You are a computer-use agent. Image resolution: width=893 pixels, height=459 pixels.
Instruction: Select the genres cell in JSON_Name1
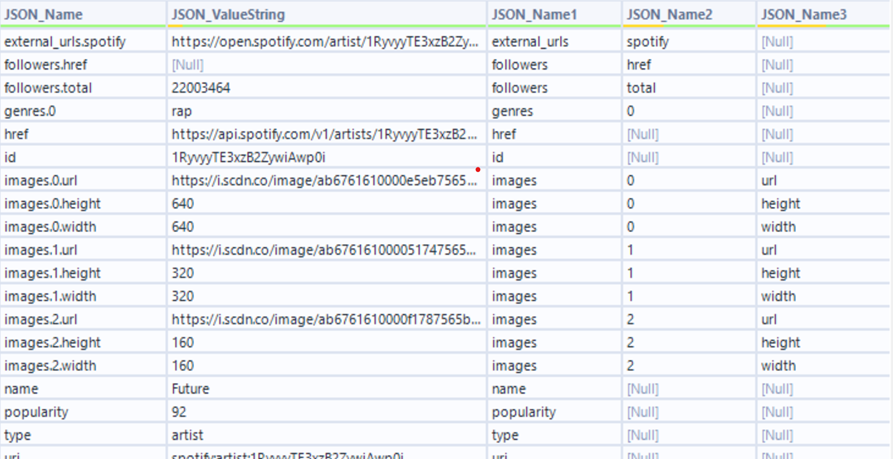click(x=554, y=111)
